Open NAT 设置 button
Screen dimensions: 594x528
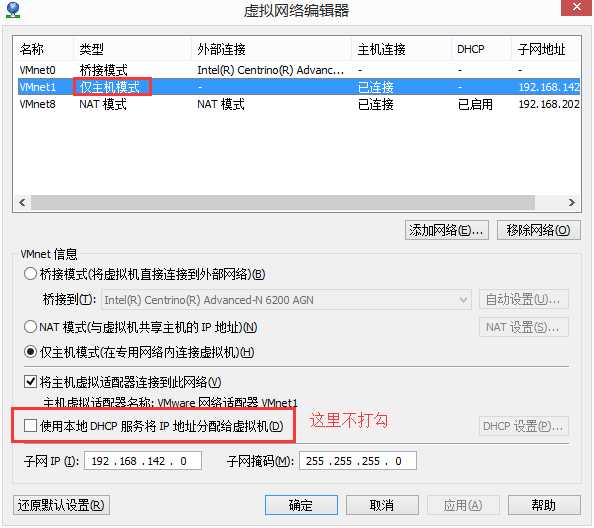tap(524, 327)
